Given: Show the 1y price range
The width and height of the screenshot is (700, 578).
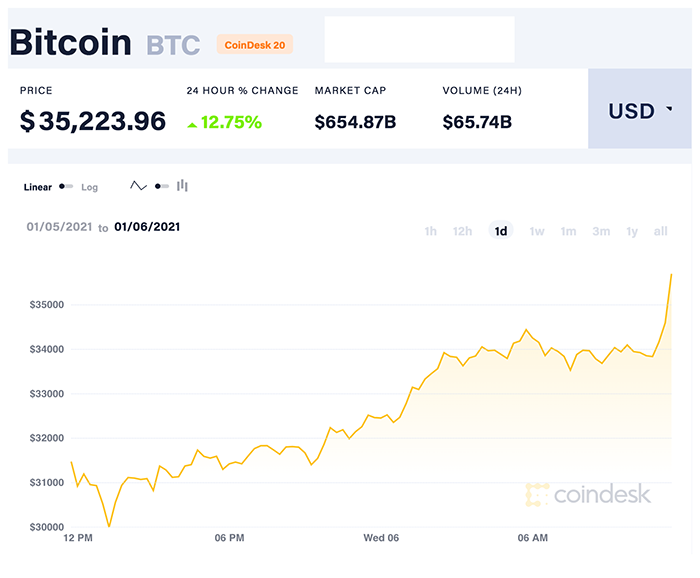Looking at the screenshot, I should tap(632, 231).
